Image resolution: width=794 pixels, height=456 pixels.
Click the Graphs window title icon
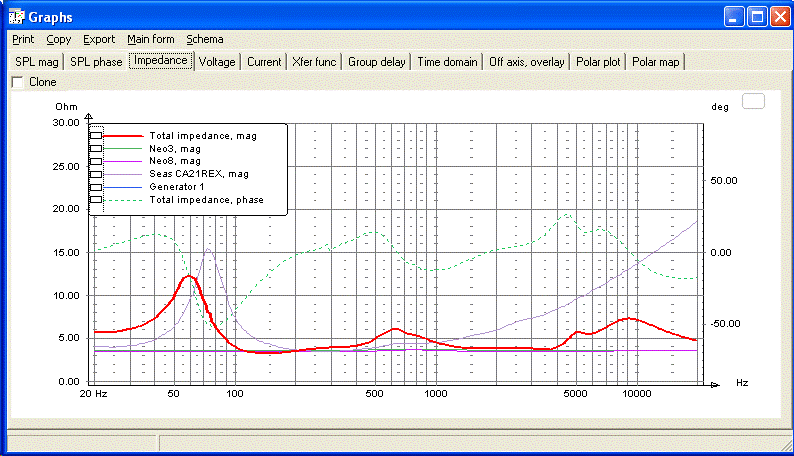click(16, 17)
